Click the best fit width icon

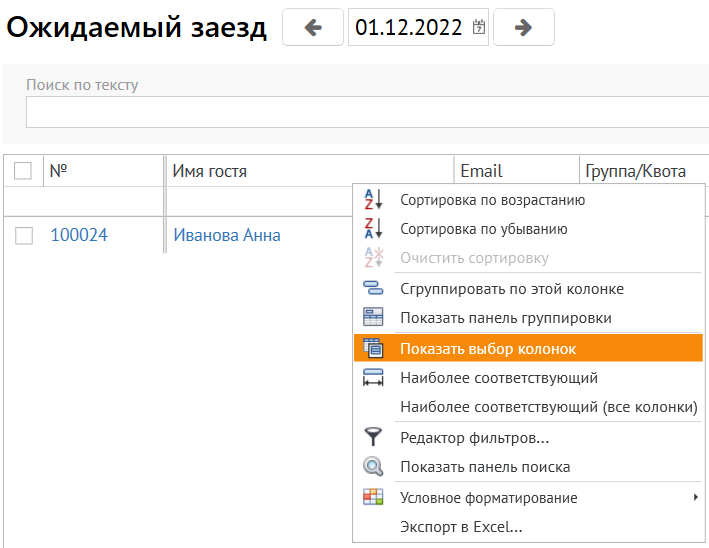(x=372, y=378)
